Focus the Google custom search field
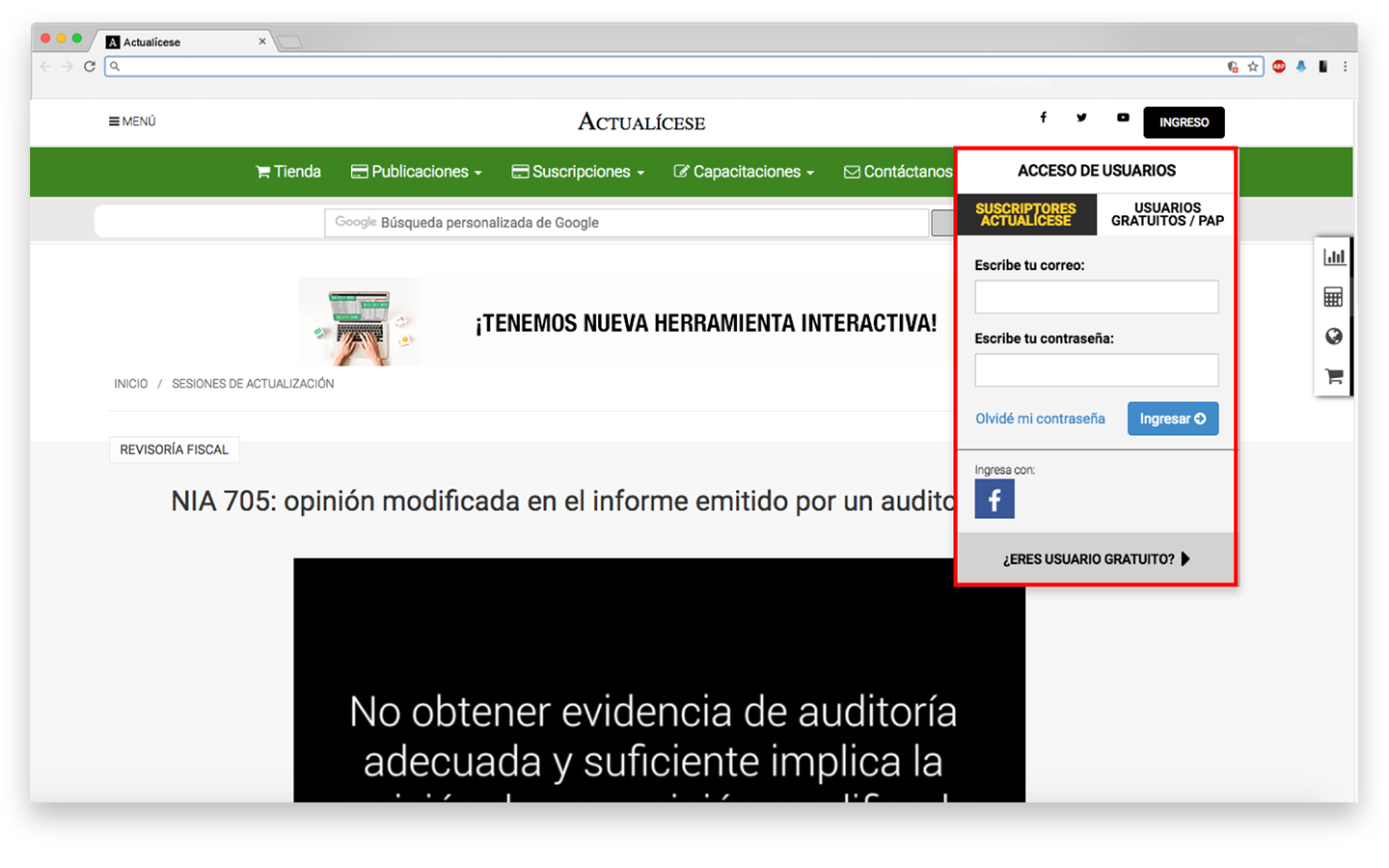 point(627,223)
